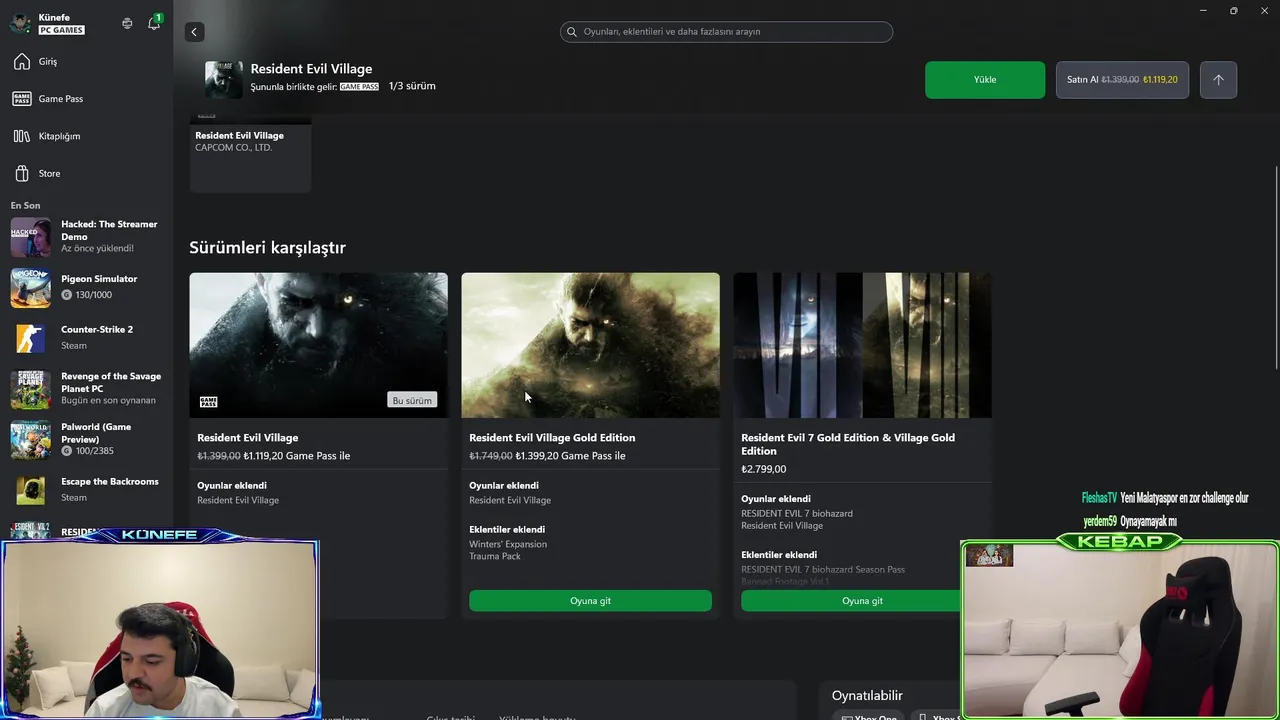Open Palworld (Game Preview) in recents

pos(86,439)
